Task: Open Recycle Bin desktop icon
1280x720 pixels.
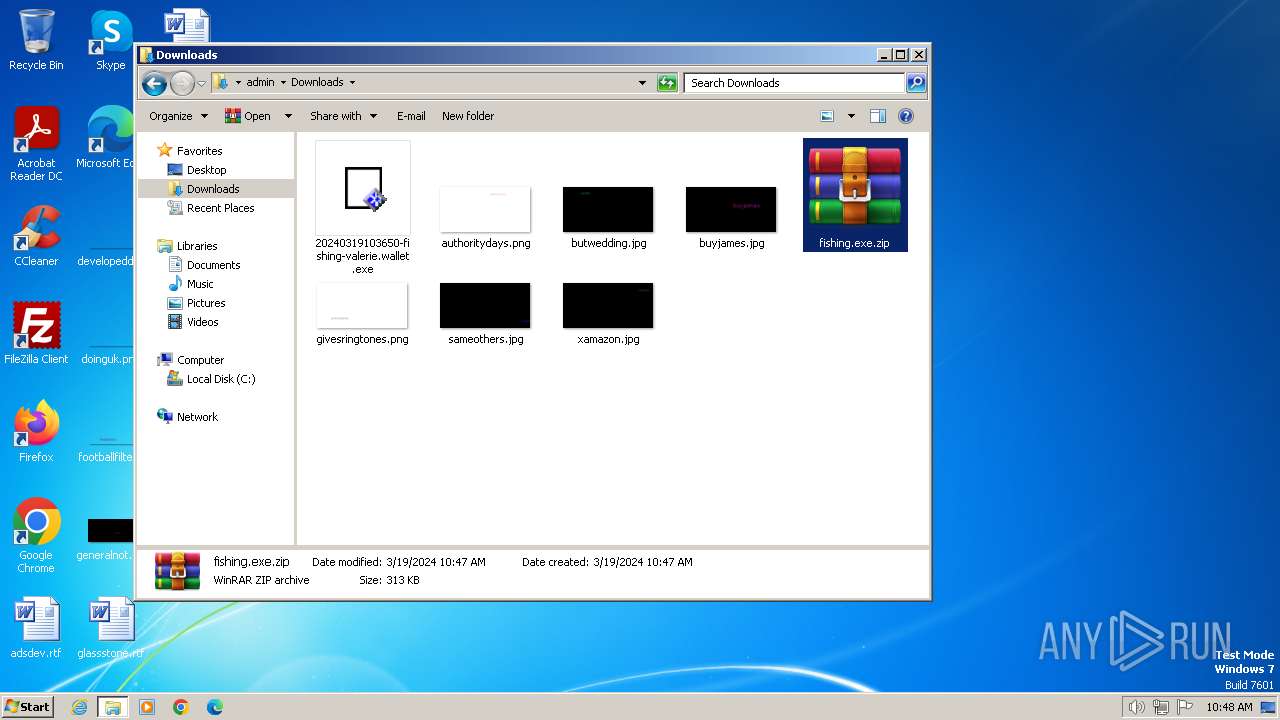Action: [36, 40]
